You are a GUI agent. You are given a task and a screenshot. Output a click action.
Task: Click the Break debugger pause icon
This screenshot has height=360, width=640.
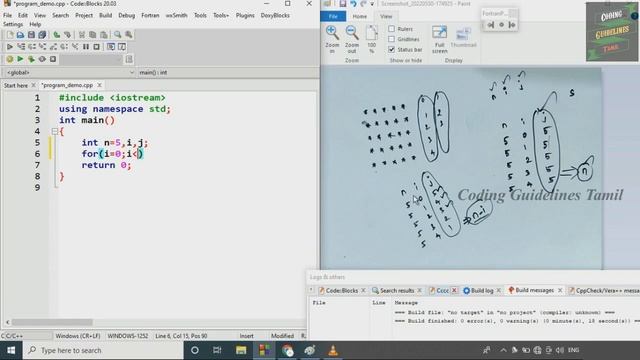86,47
